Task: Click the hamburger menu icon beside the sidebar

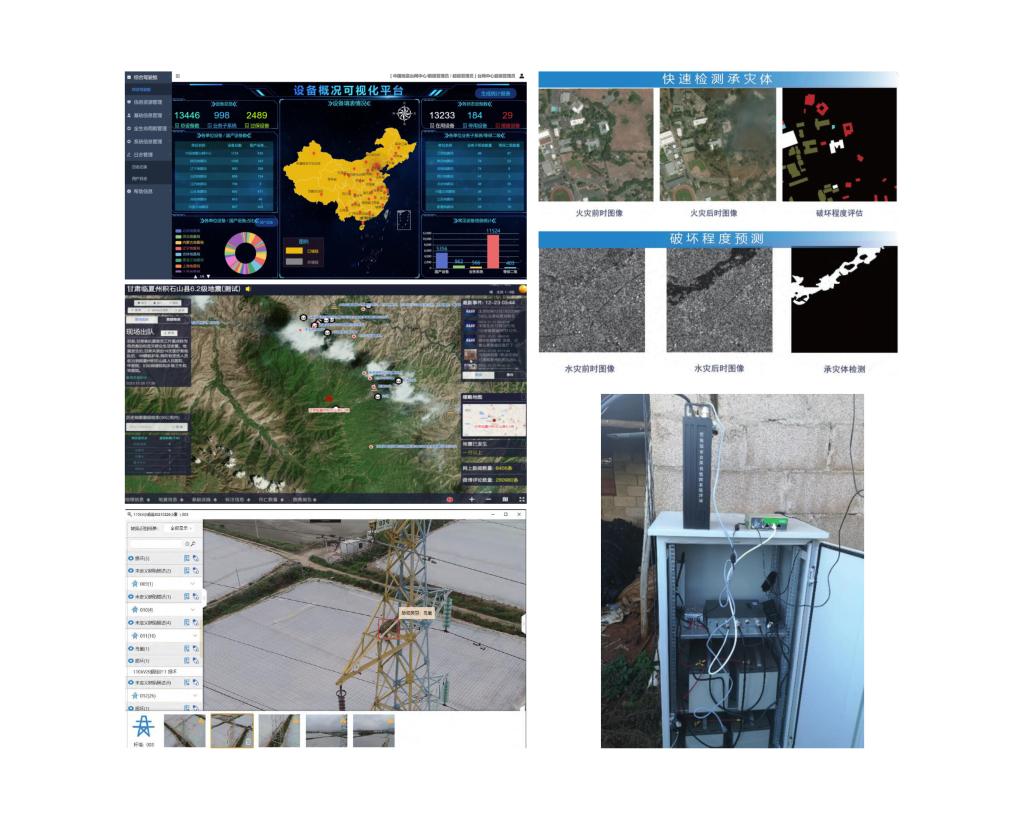Action: point(178,75)
